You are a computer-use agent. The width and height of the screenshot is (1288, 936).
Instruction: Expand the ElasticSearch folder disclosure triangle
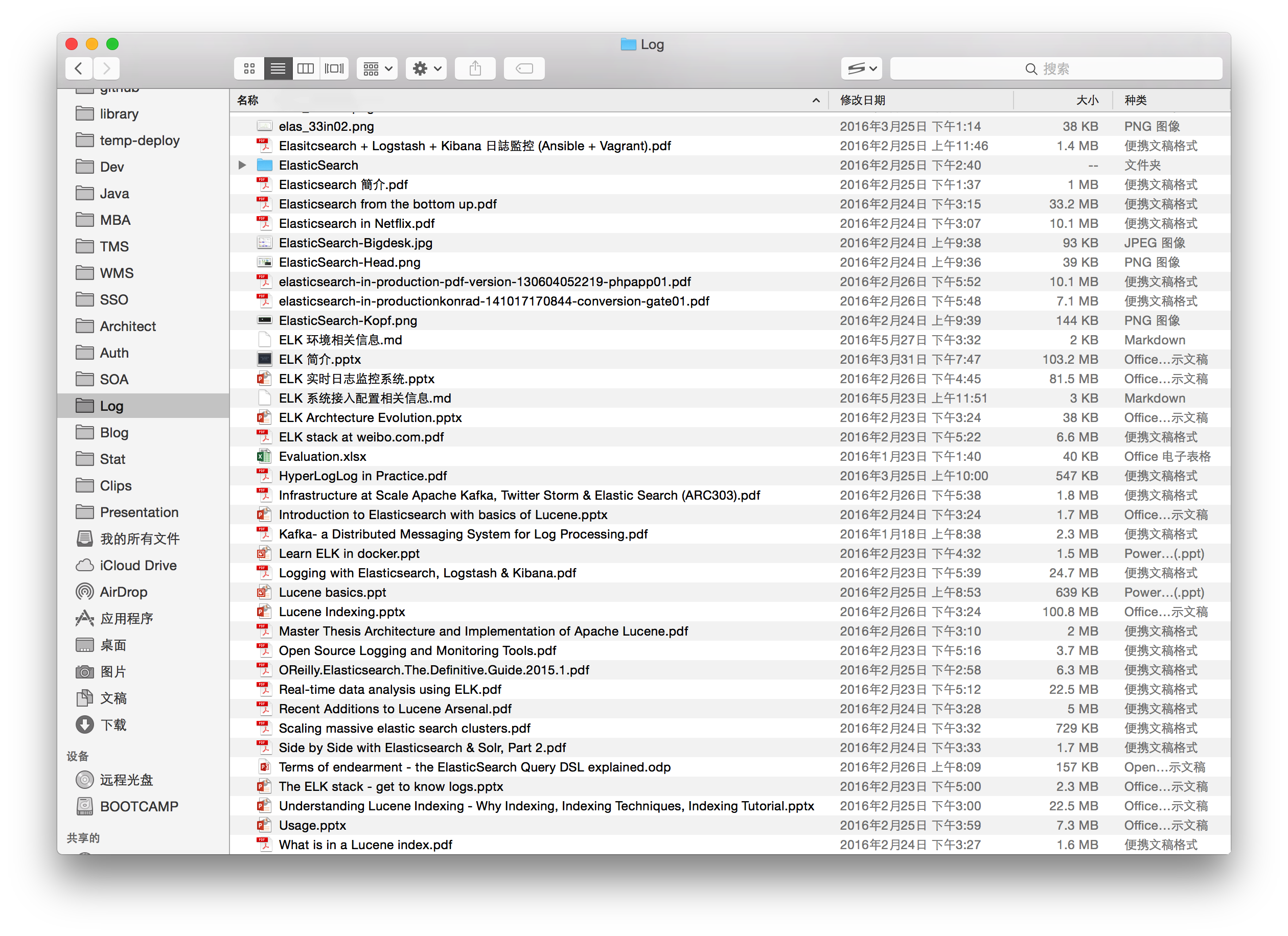(242, 165)
